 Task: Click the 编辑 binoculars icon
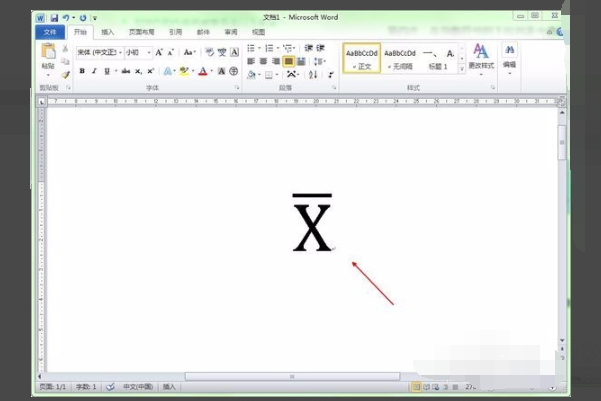[509, 50]
